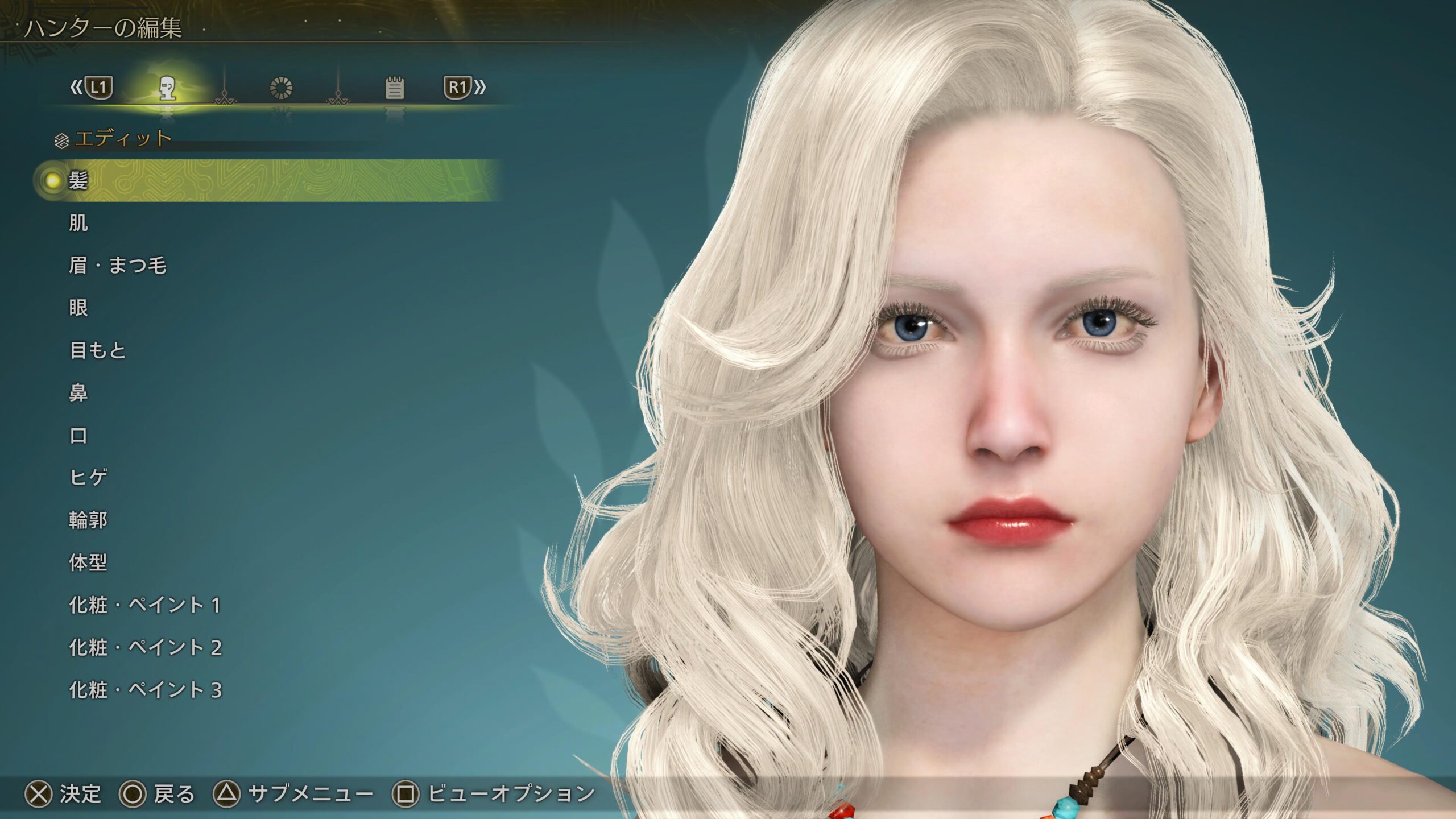Viewport: 1456px width, 819px height.
Task: Open the 肌 skin settings
Action: pos(78,223)
